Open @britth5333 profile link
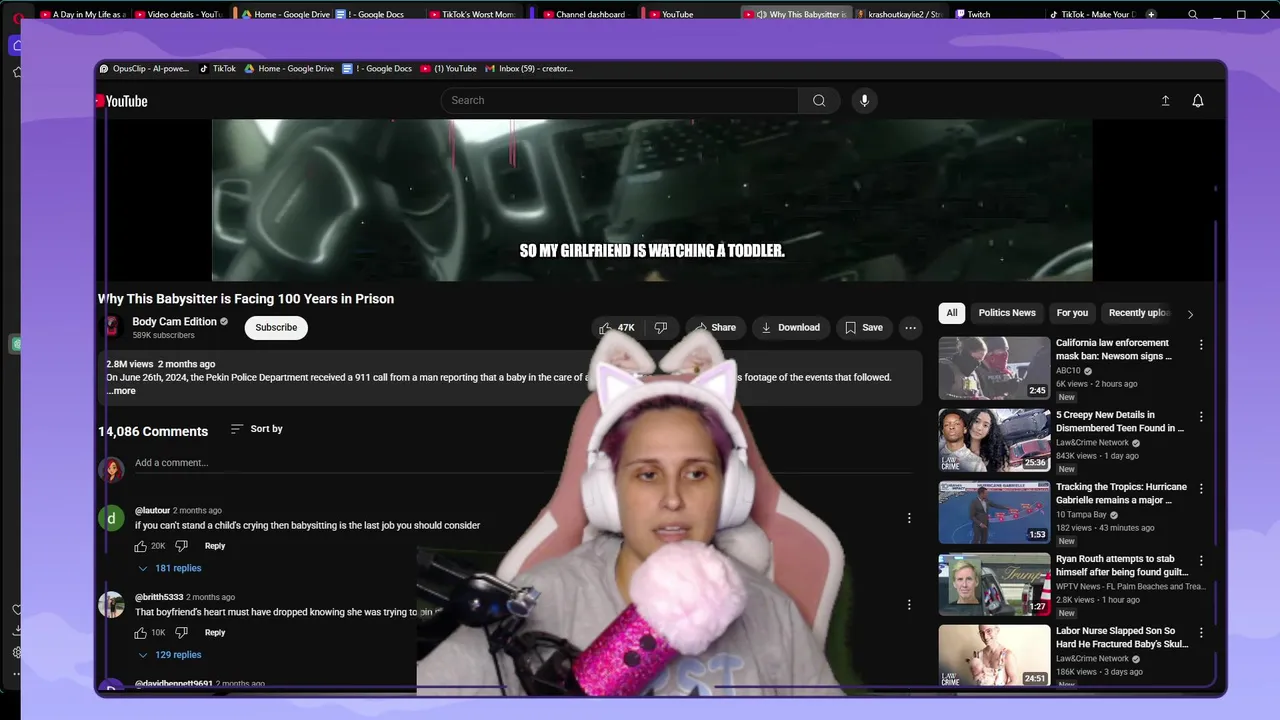1280x720 pixels. pyautogui.click(x=159, y=598)
